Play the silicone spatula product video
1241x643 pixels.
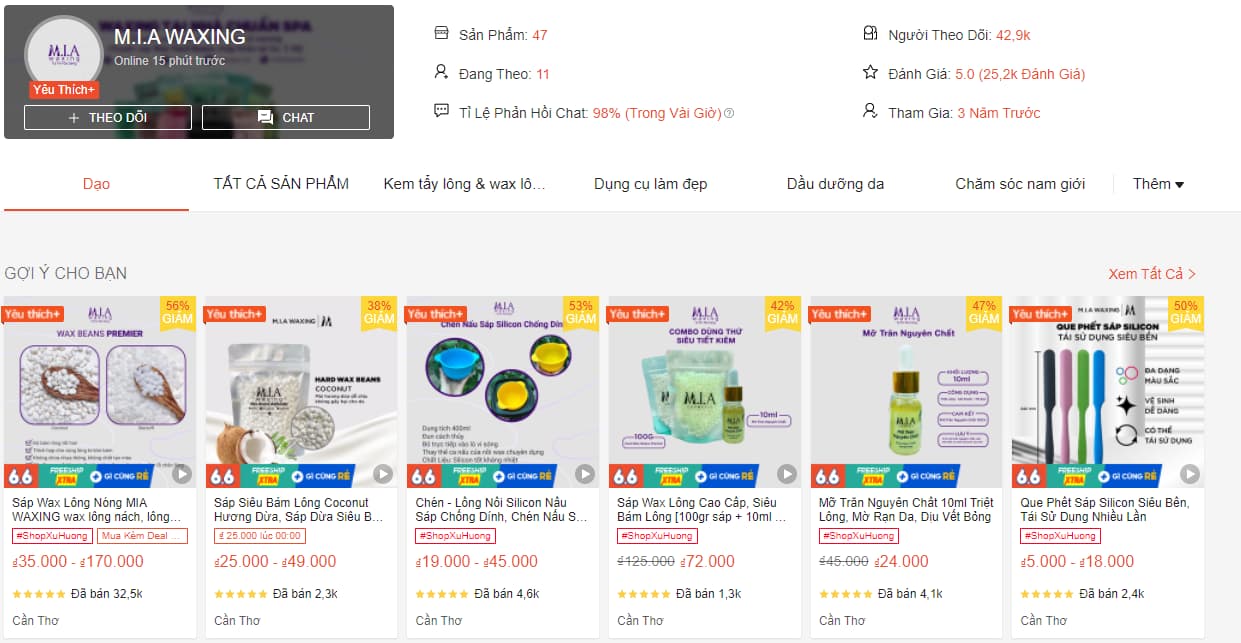(1190, 474)
